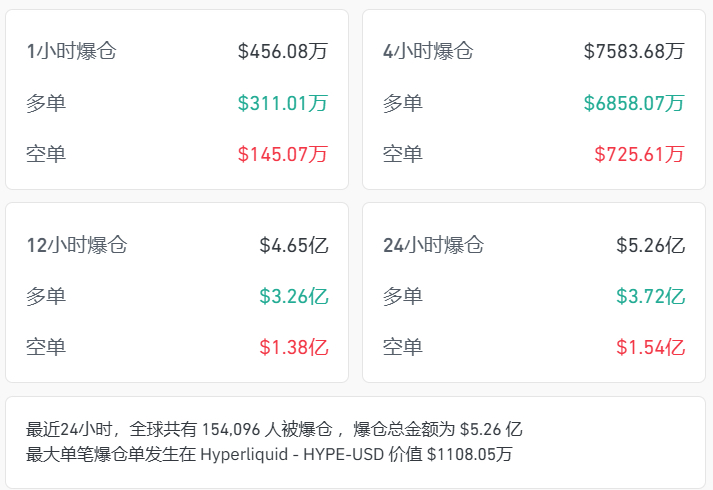Viewport: 713px width, 490px height.
Task: Select the 12-hour total $4.65亿 value
Action: [294, 245]
